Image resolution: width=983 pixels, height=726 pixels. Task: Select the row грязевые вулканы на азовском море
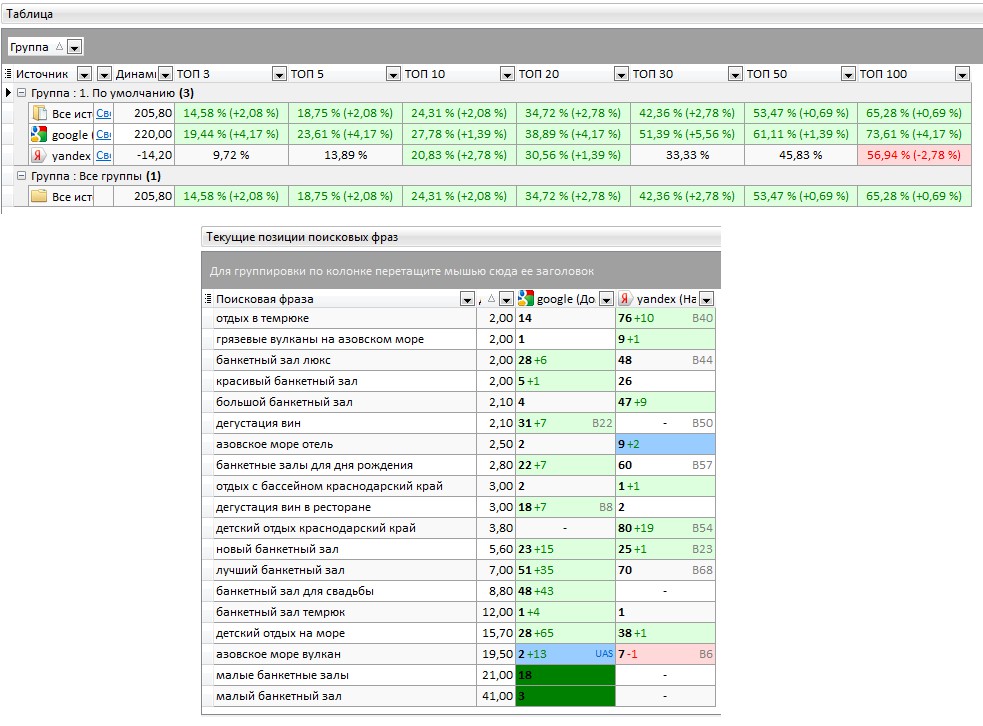pos(458,339)
